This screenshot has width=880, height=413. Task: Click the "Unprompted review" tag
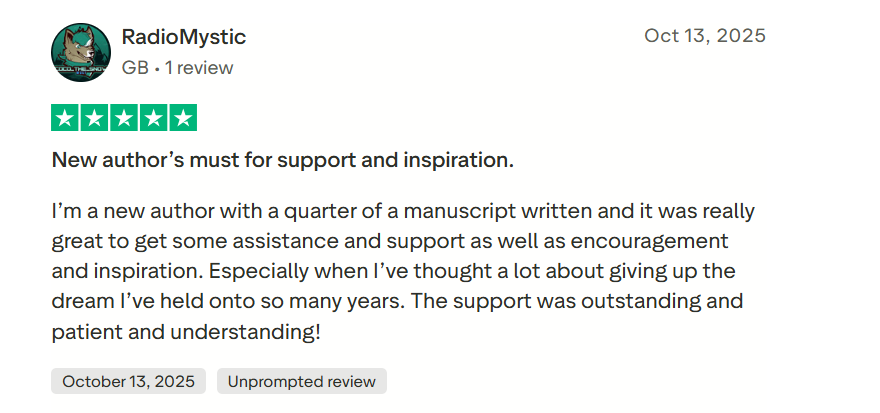tap(301, 381)
